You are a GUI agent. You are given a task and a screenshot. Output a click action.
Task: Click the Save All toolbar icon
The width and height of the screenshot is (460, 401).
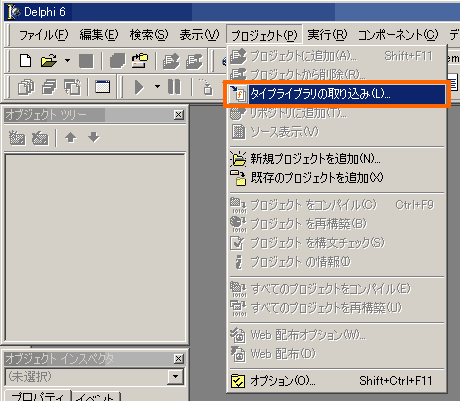click(x=117, y=61)
